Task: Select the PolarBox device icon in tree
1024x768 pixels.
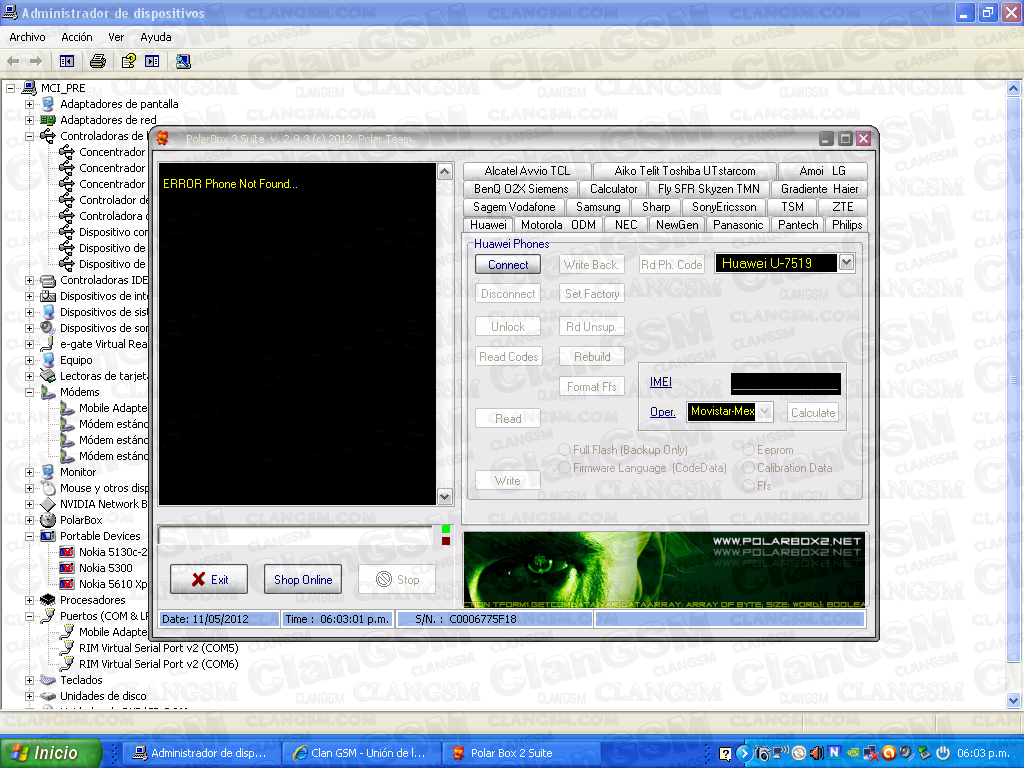Action: click(48, 520)
